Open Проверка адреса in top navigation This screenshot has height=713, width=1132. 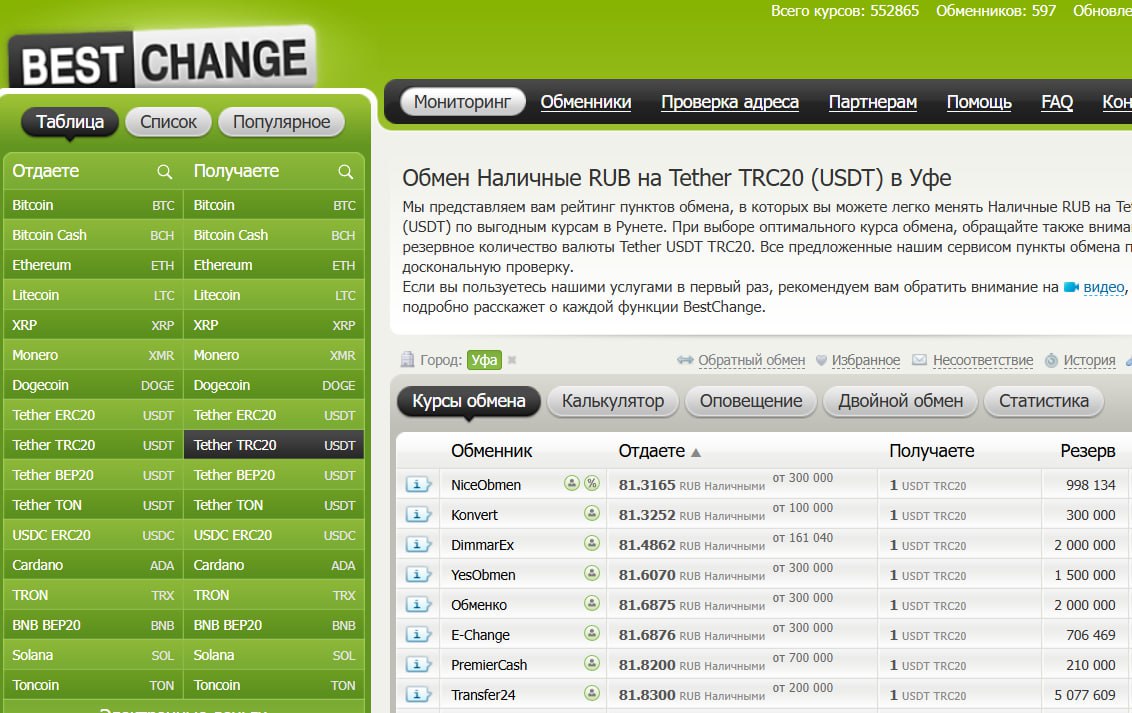730,102
